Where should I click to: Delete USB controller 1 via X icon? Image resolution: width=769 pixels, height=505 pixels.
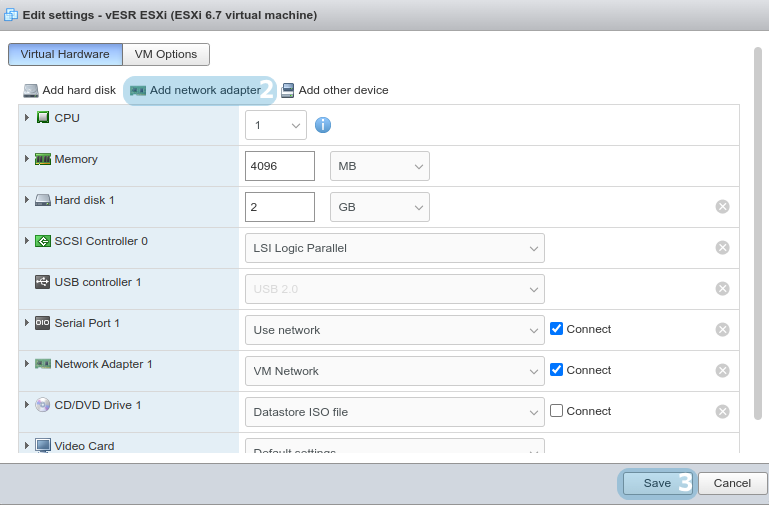(x=722, y=289)
